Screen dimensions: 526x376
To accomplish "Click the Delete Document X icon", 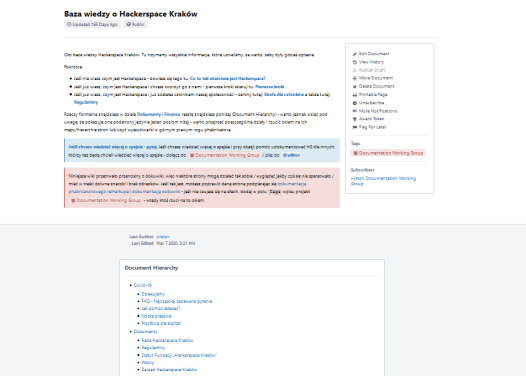I will click(x=354, y=87).
